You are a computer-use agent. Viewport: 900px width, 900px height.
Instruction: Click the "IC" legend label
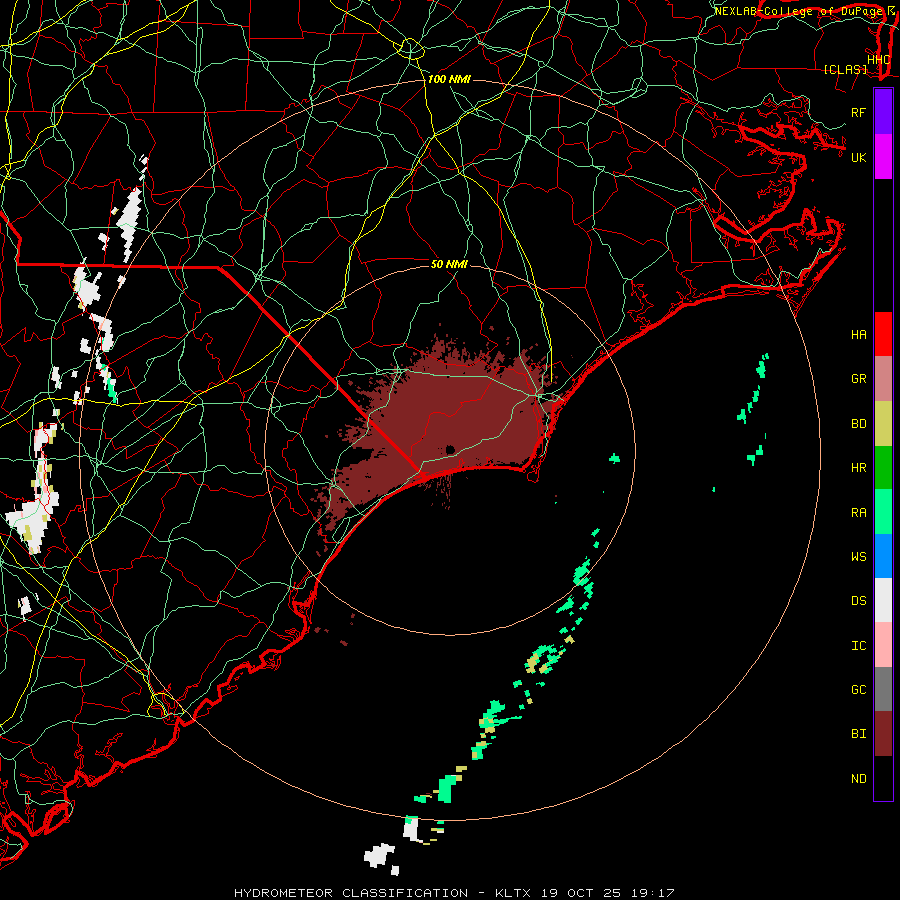point(859,646)
